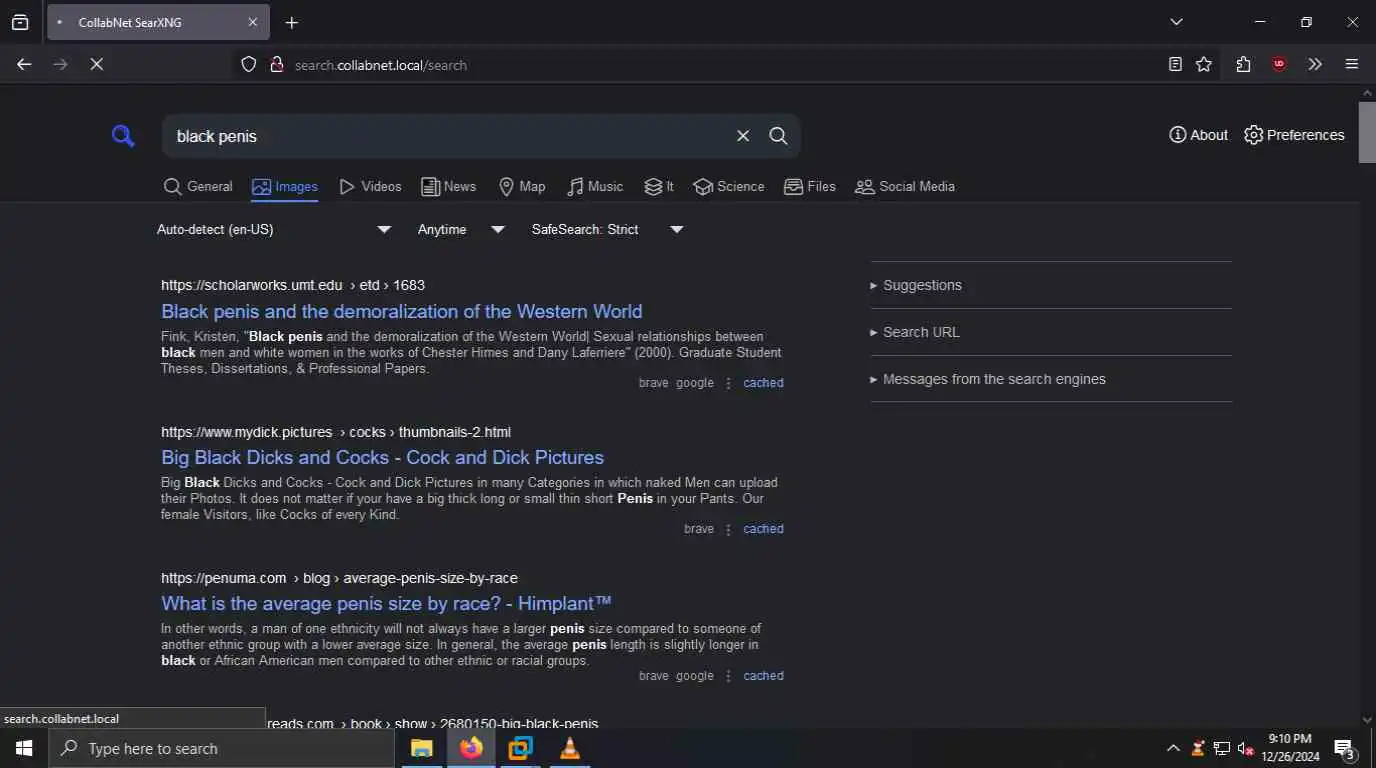Open the penuma.com average size result
Viewport: 1376px width, 768px height.
[x=386, y=604]
